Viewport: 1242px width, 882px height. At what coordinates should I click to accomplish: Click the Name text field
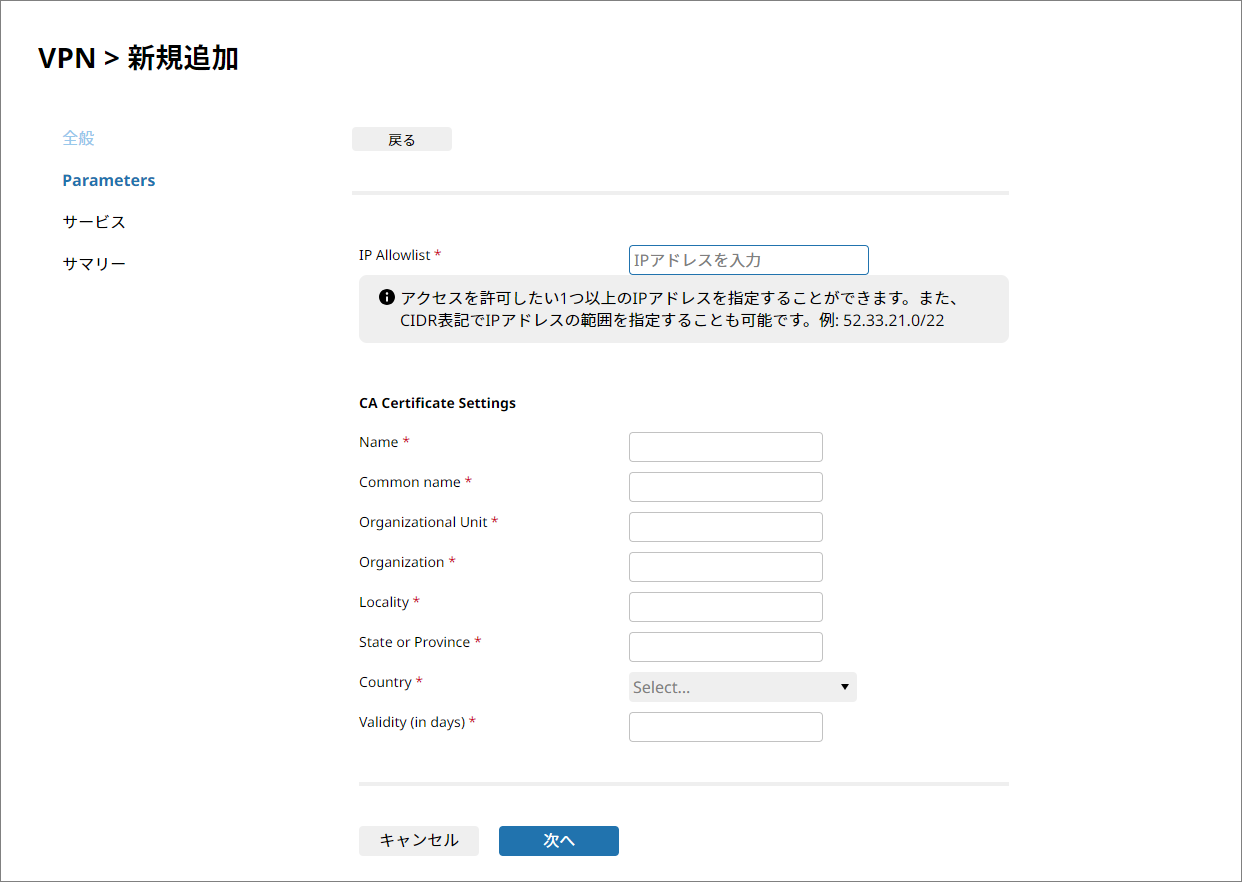pos(725,447)
